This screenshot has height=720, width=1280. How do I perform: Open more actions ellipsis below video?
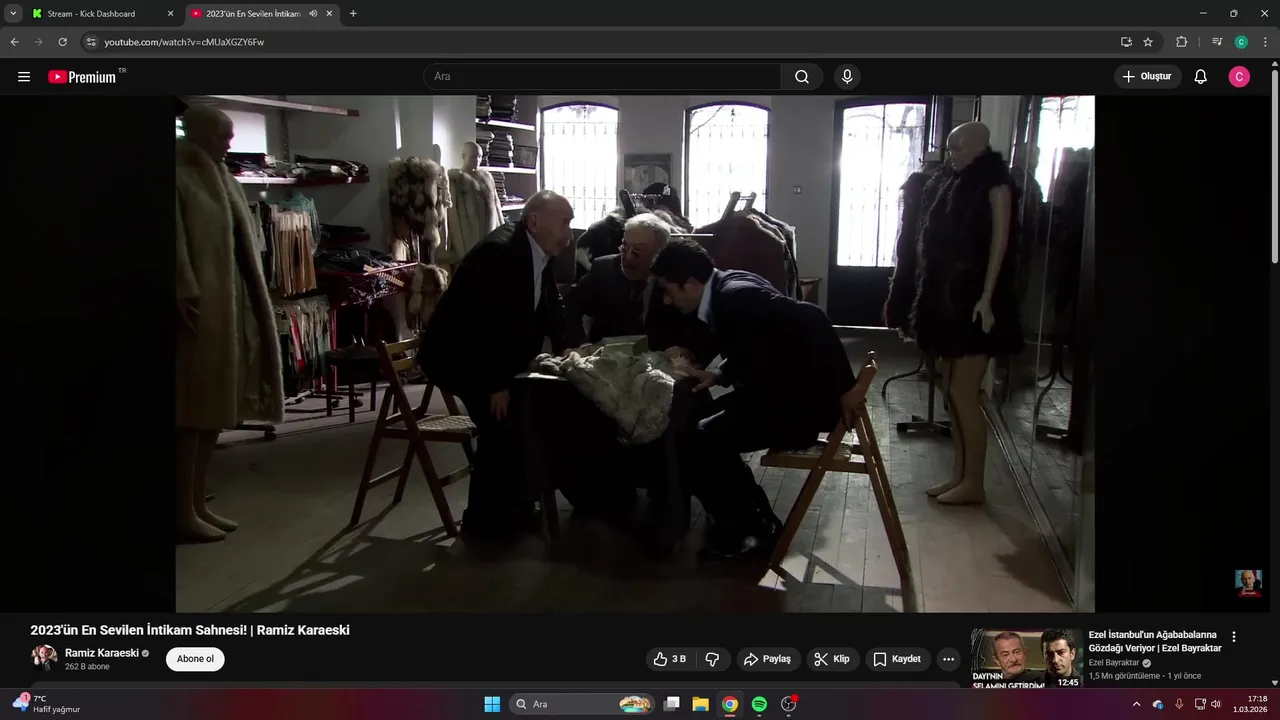pyautogui.click(x=948, y=659)
